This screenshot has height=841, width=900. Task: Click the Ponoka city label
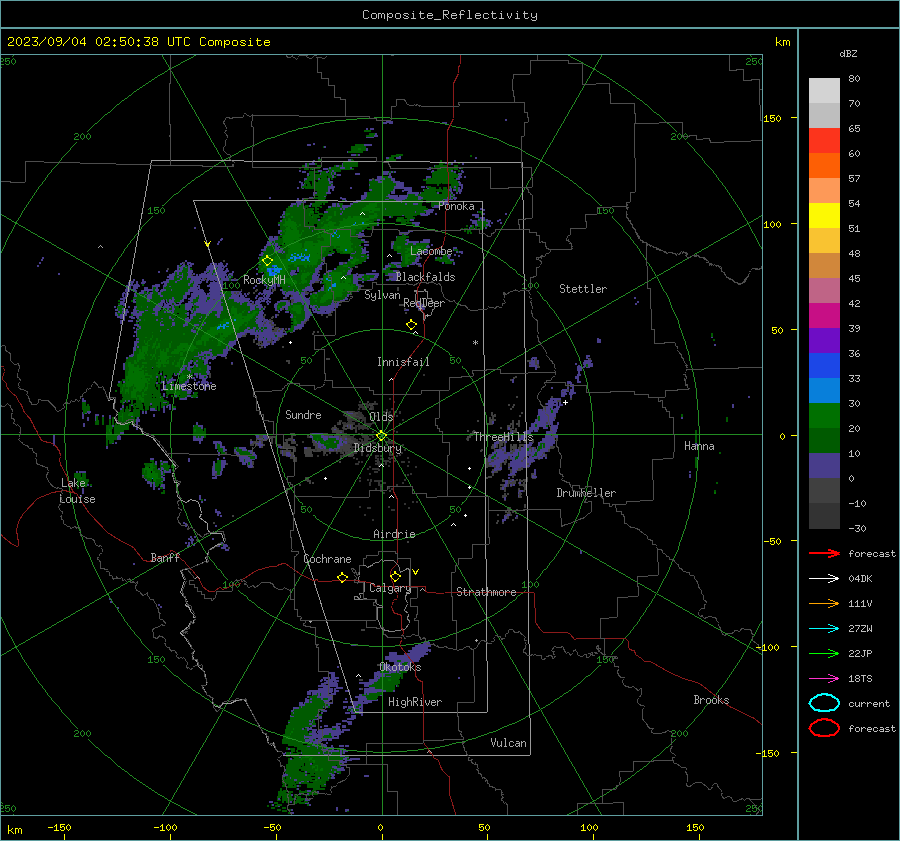[x=456, y=206]
